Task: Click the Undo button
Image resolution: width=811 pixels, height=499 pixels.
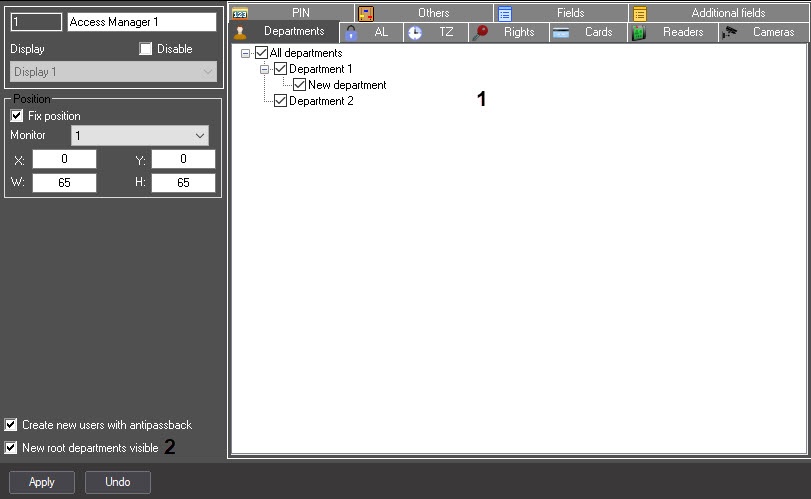Action: [118, 482]
